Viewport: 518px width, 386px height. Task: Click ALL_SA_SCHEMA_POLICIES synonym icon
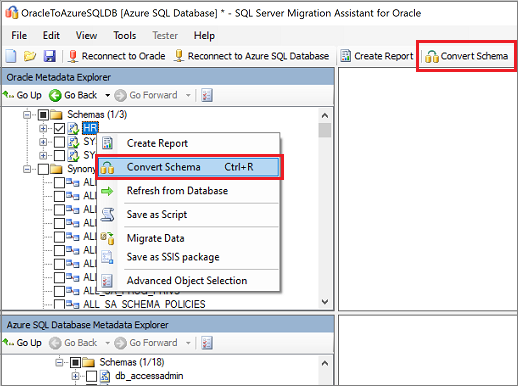(73, 304)
